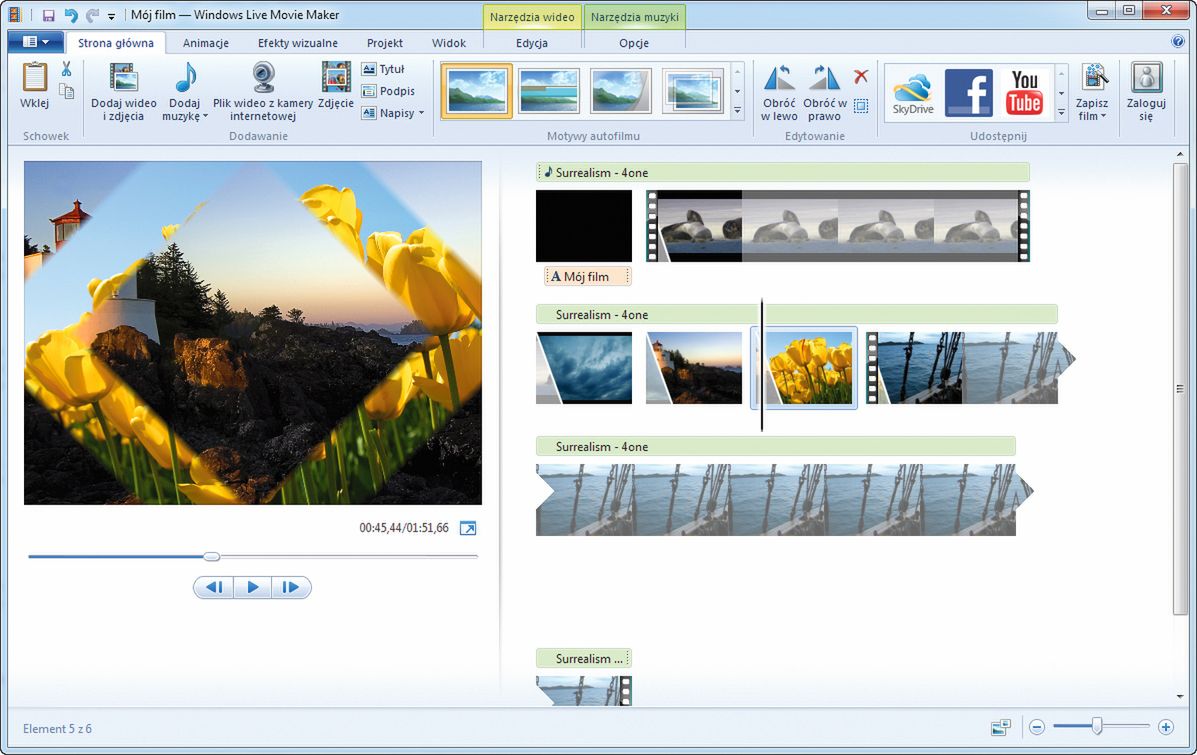This screenshot has width=1197, height=755.
Task: Expand the Motywy autofilmu gallery list
Action: (738, 111)
